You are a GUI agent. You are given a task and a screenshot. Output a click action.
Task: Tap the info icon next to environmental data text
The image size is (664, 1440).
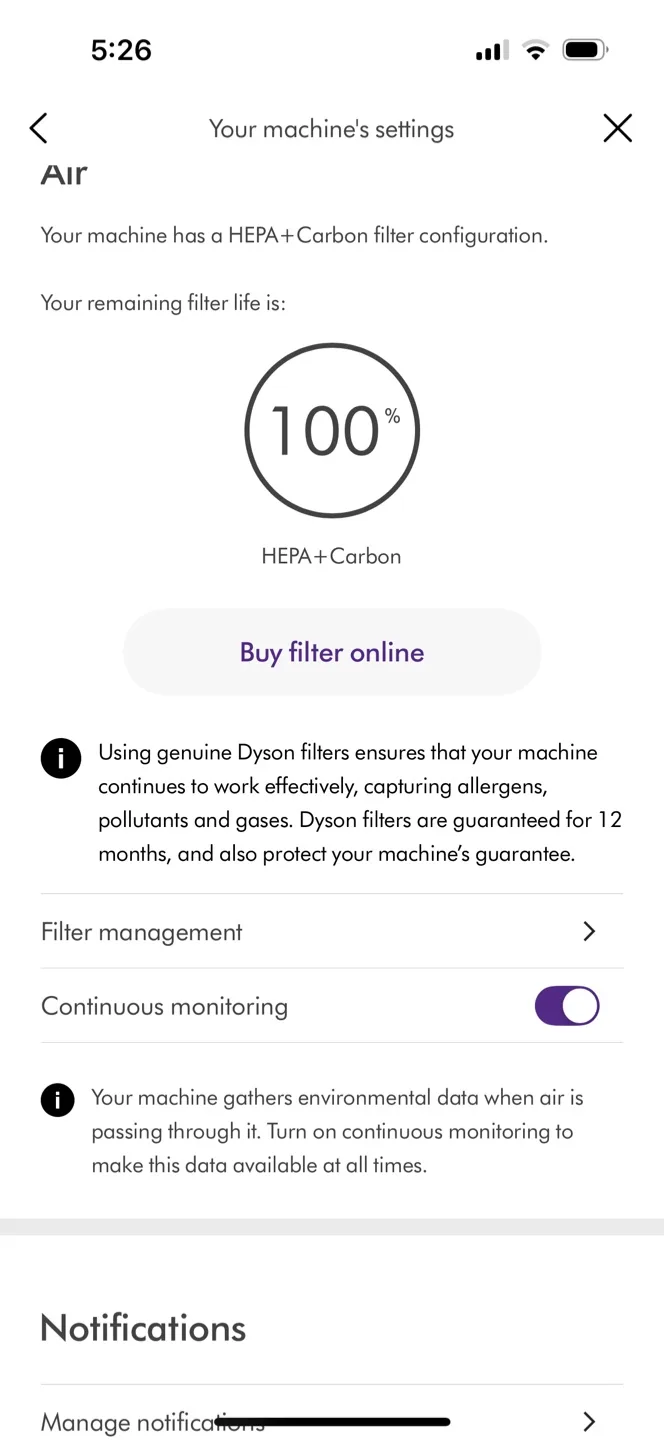tap(57, 1099)
